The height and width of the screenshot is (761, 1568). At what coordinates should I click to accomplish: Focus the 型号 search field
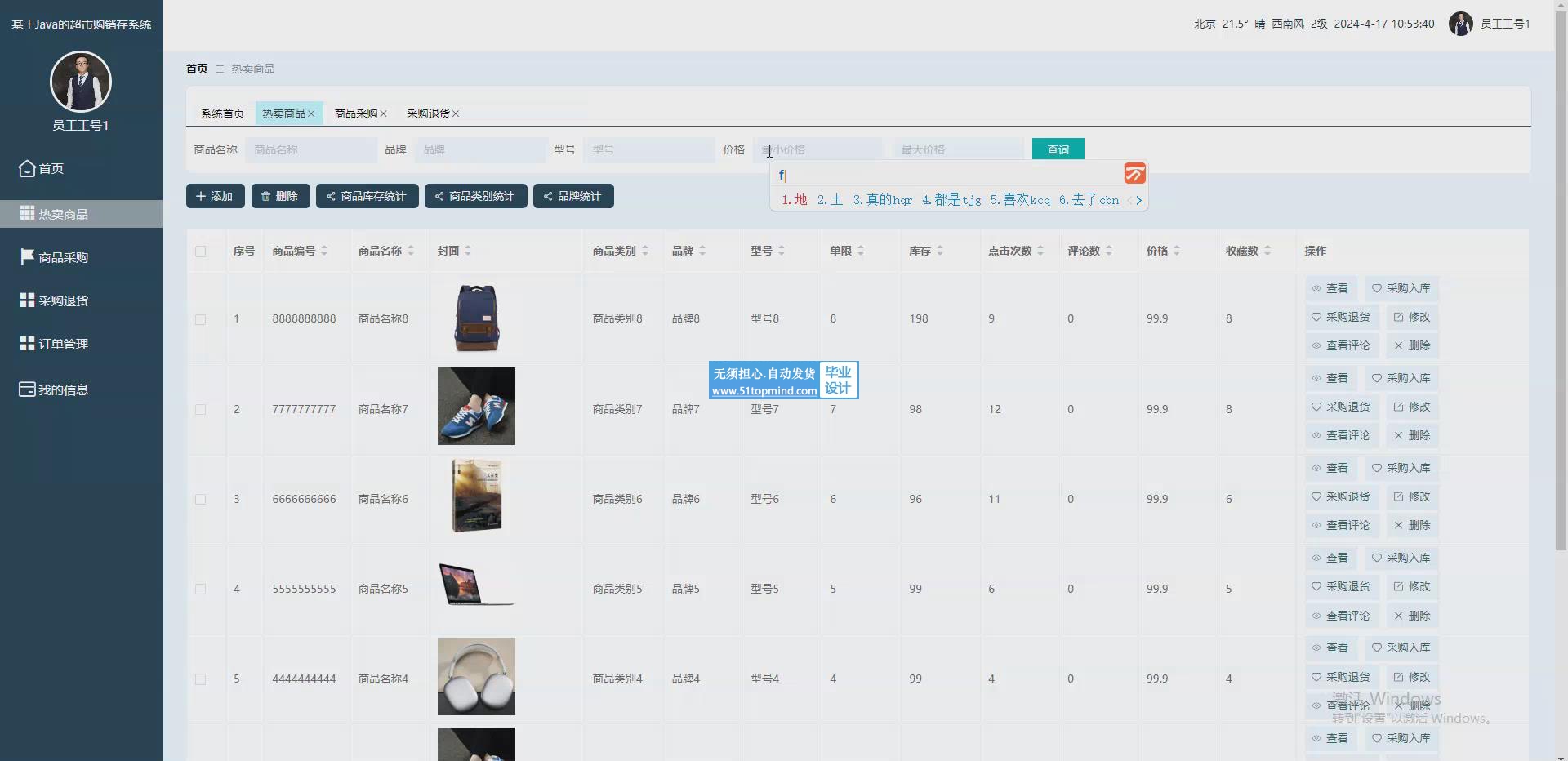click(x=649, y=149)
